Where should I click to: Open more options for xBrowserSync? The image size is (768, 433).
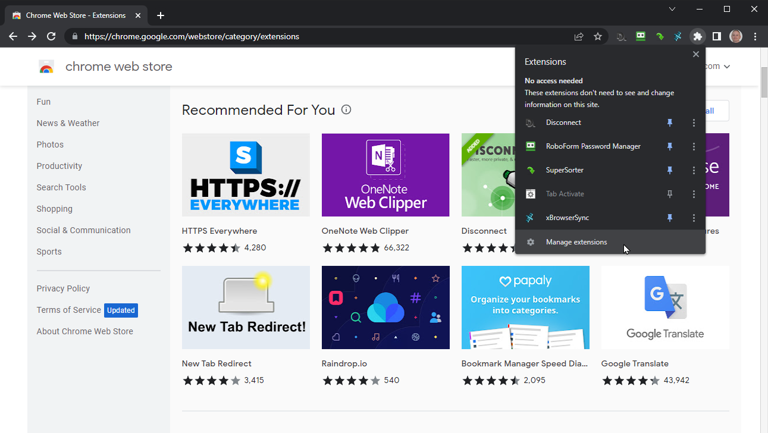694,217
